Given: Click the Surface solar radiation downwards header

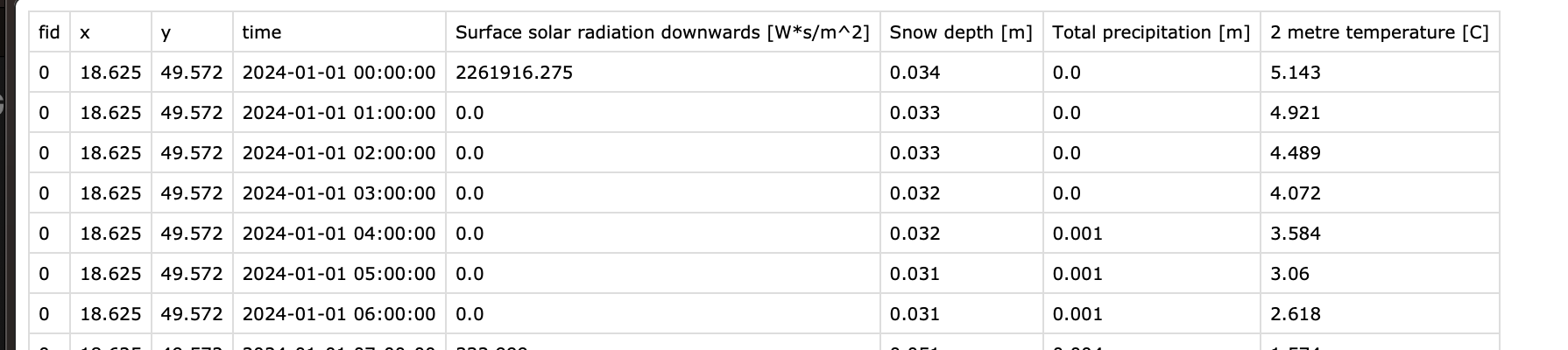Looking at the screenshot, I should pyautogui.click(x=662, y=32).
